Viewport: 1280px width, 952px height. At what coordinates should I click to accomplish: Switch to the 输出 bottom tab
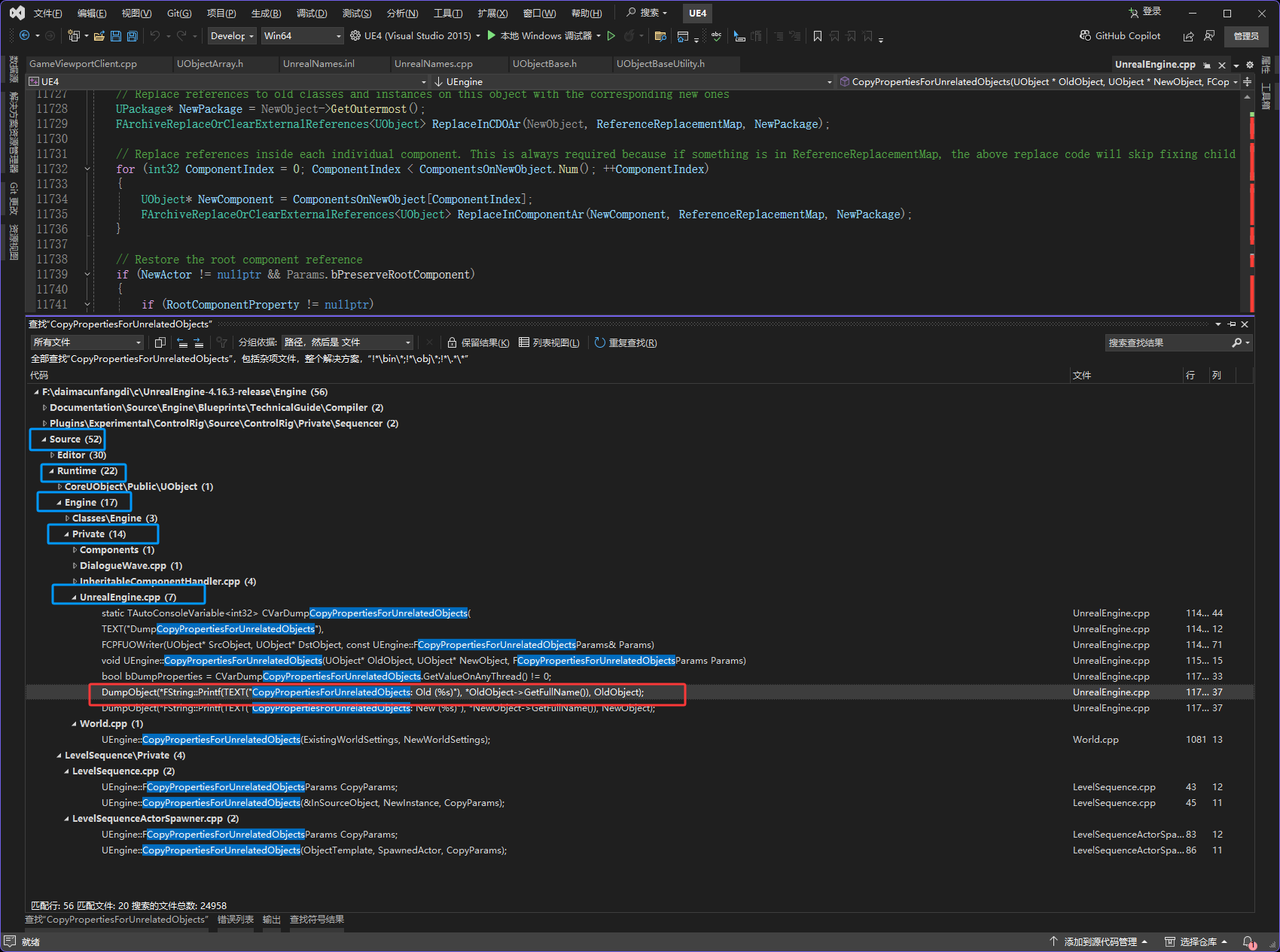[x=272, y=920]
